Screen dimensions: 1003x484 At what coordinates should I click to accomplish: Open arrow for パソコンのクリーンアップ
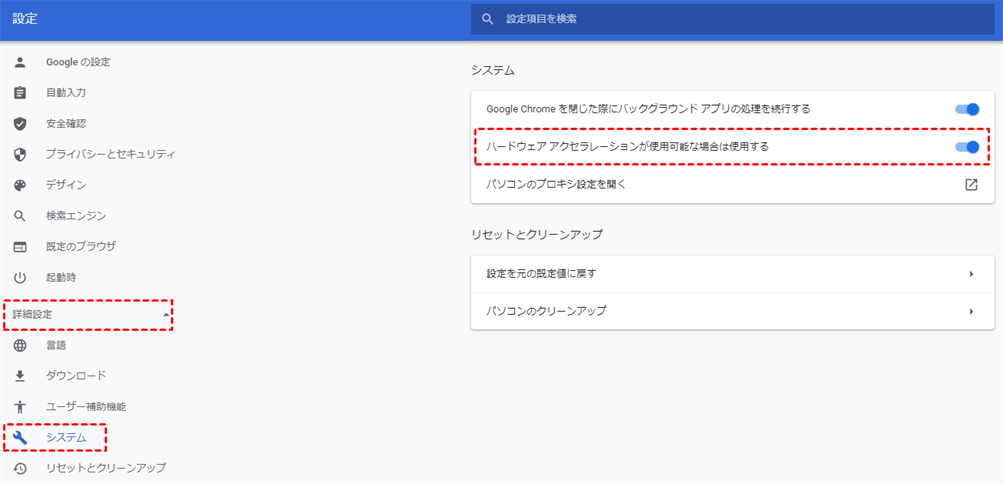[971, 311]
